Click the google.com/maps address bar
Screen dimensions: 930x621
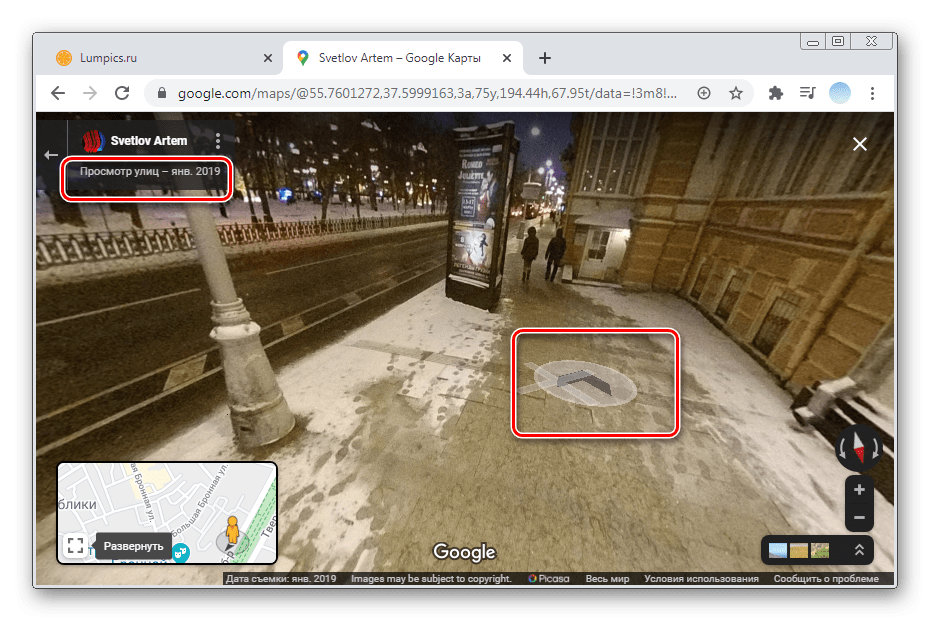coord(427,93)
